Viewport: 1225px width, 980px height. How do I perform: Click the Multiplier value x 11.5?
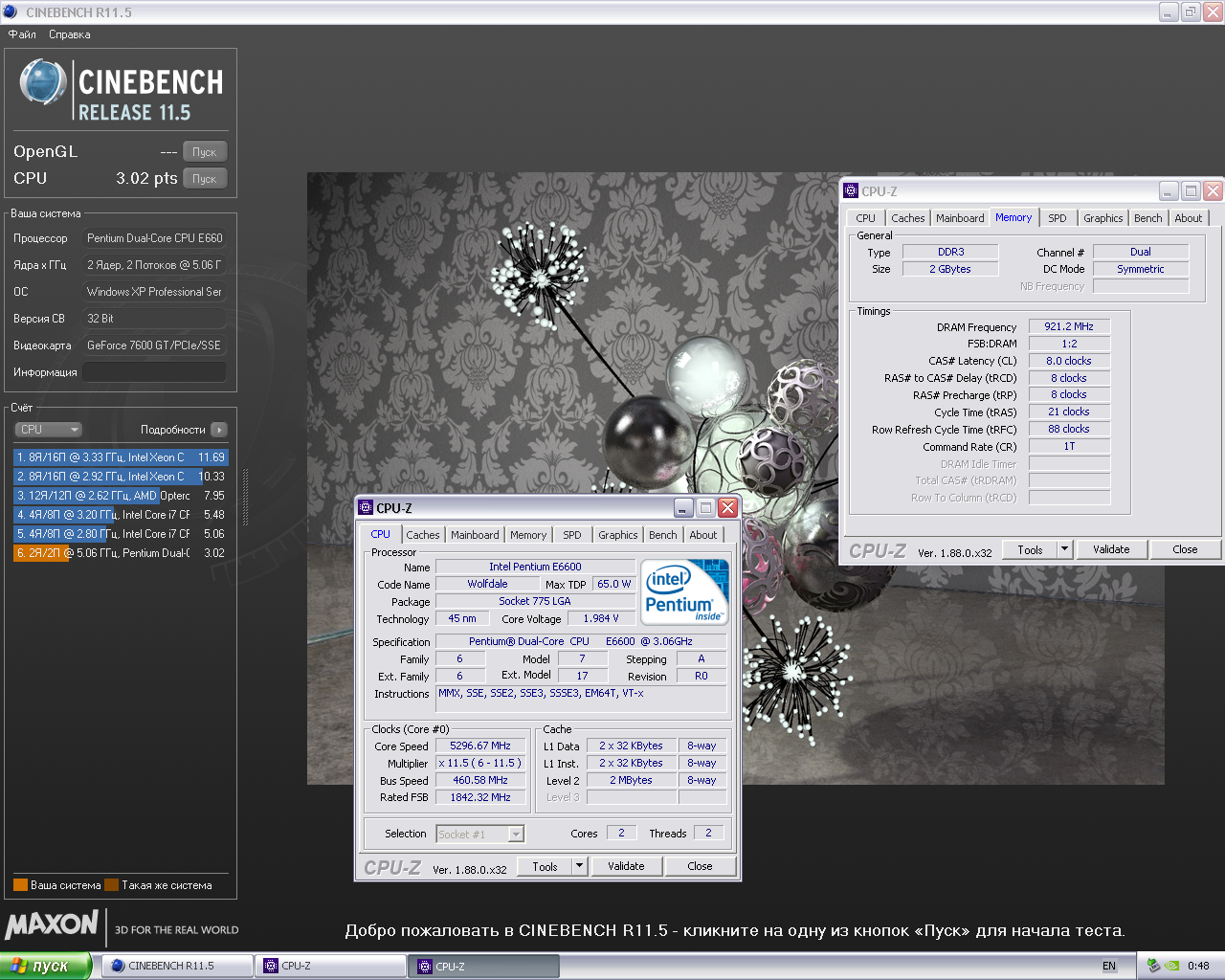click(480, 763)
